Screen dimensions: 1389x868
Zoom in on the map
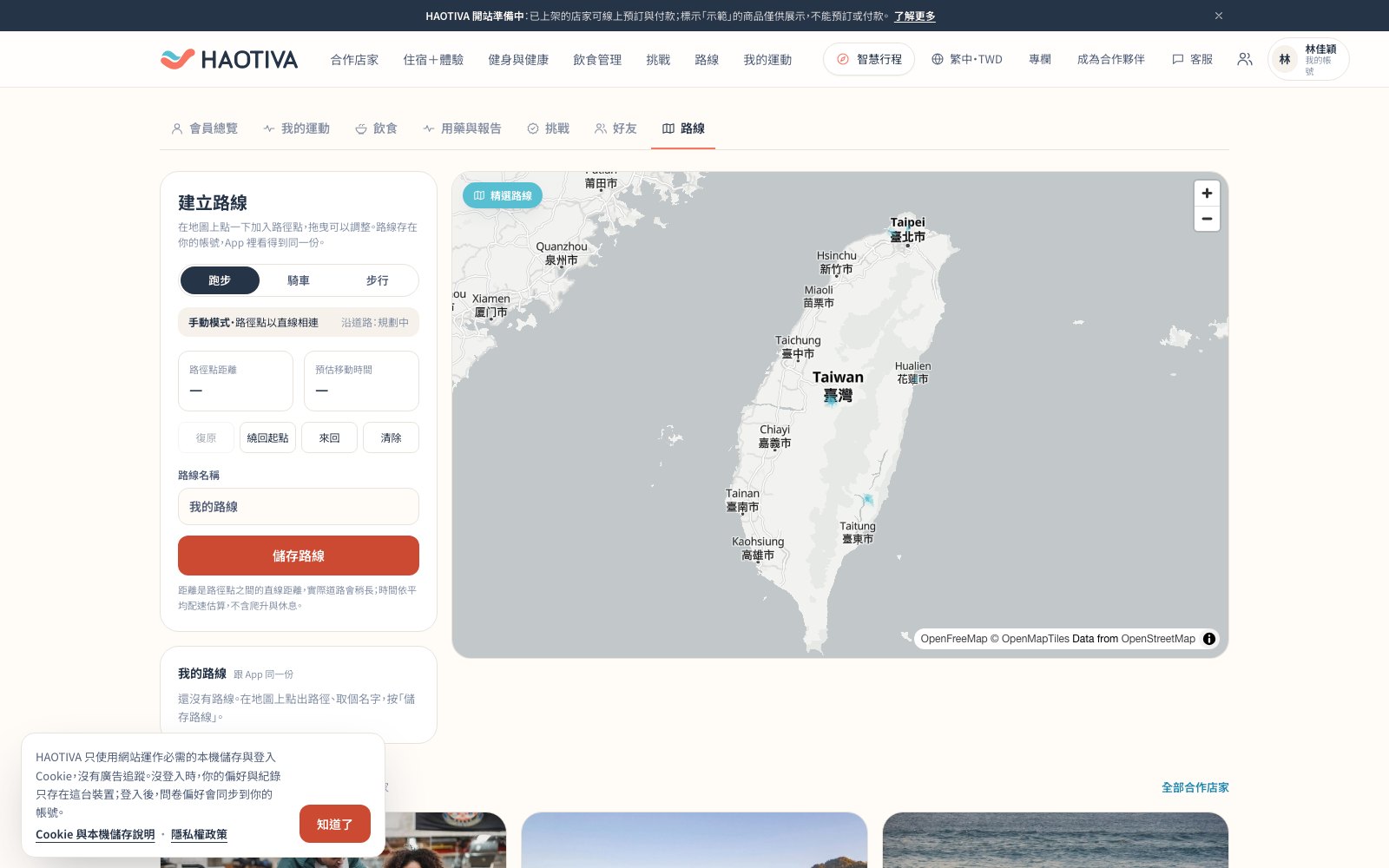[x=1207, y=193]
